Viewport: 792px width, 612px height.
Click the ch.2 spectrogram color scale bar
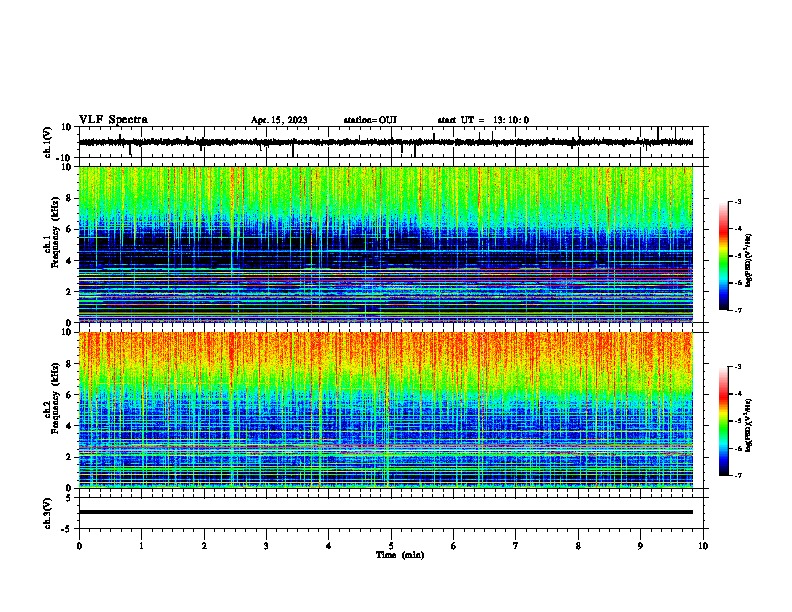[724, 421]
